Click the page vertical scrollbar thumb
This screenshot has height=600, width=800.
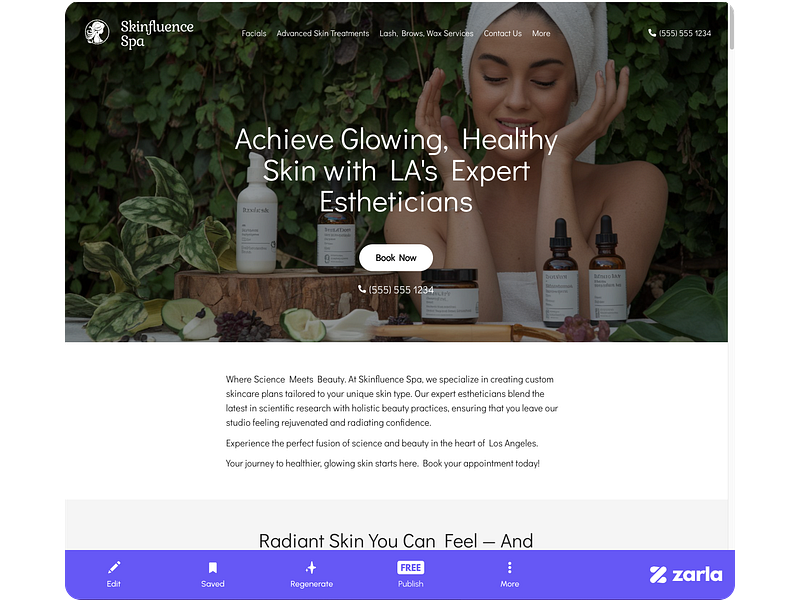click(x=732, y=26)
